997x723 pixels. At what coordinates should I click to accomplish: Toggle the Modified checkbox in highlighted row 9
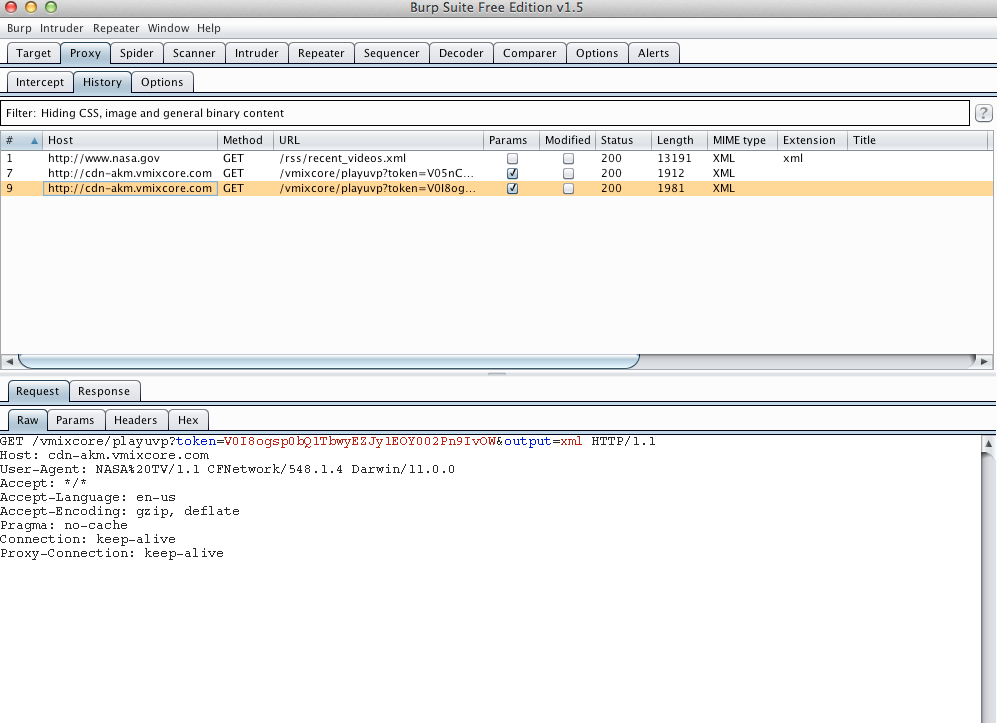coord(568,188)
